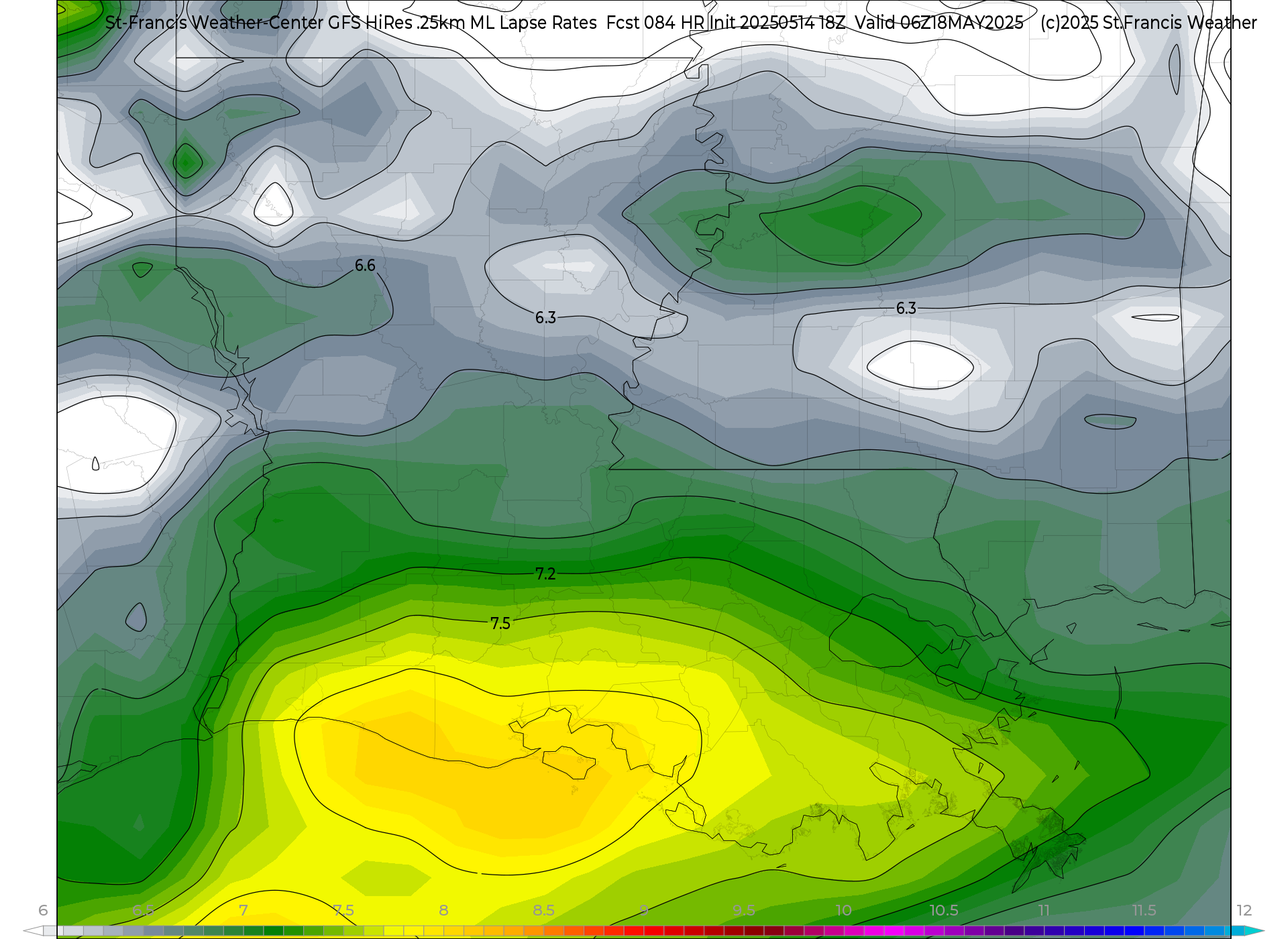
Task: Click the colorbar tick label 6.5
Action: (x=143, y=911)
